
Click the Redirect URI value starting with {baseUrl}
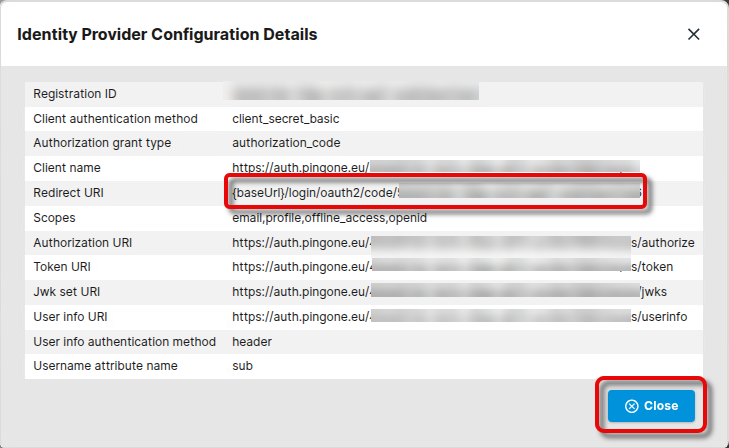[436, 192]
